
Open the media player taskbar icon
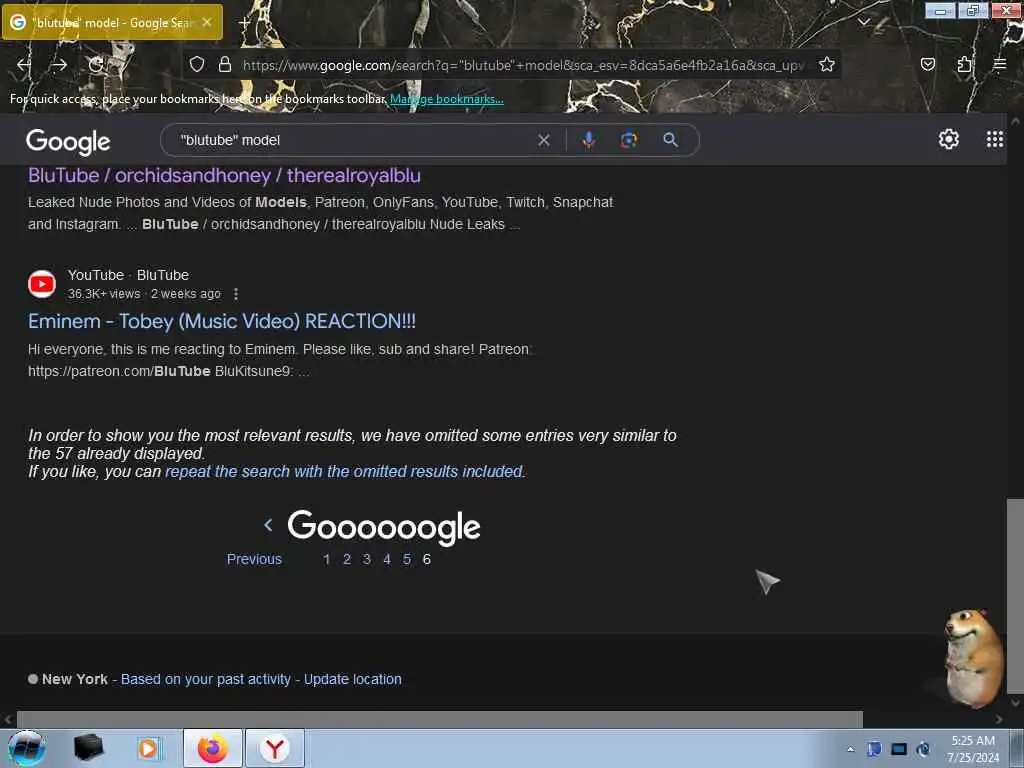click(x=149, y=748)
